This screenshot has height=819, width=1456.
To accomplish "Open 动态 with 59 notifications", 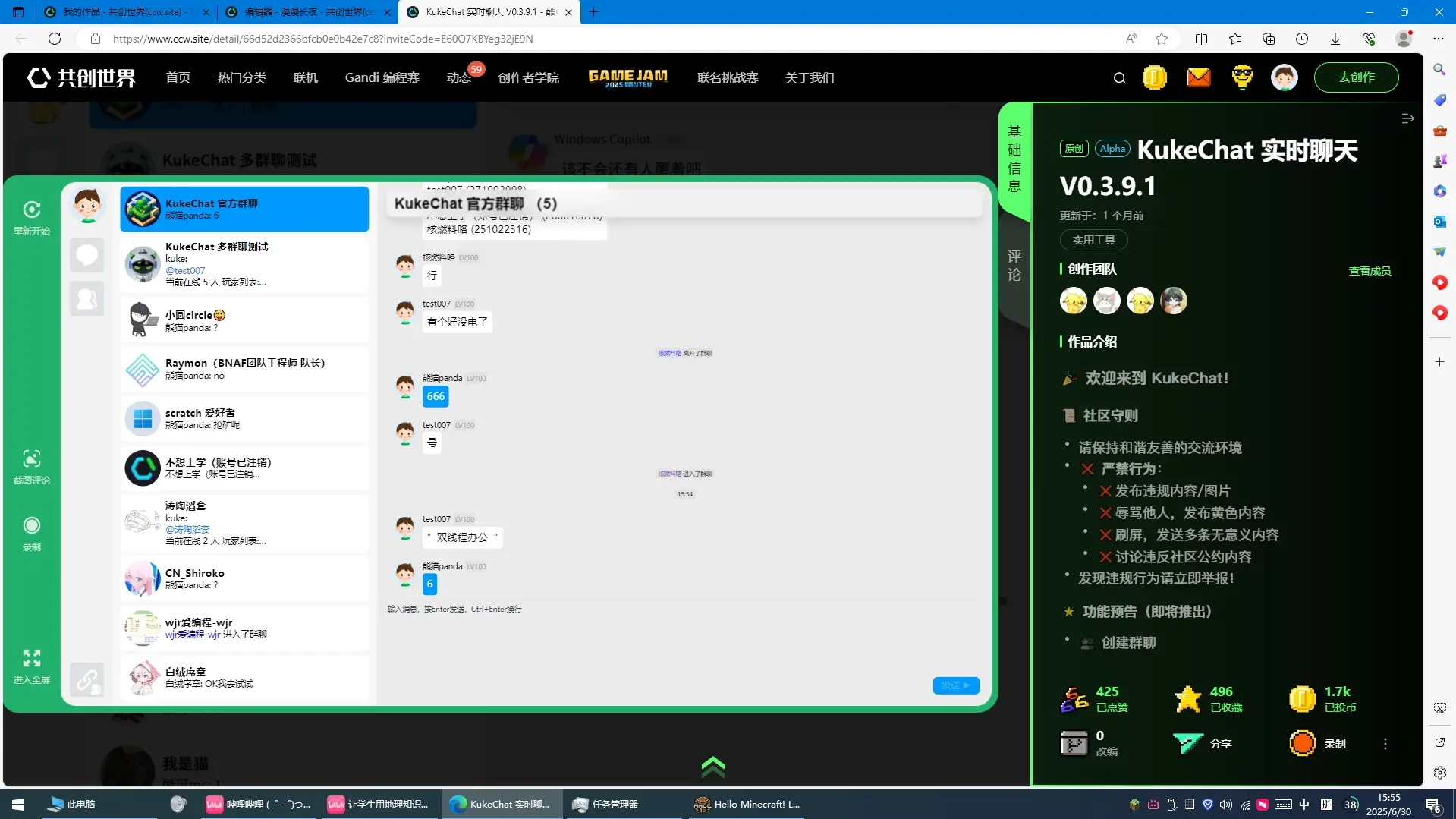I will (x=459, y=77).
